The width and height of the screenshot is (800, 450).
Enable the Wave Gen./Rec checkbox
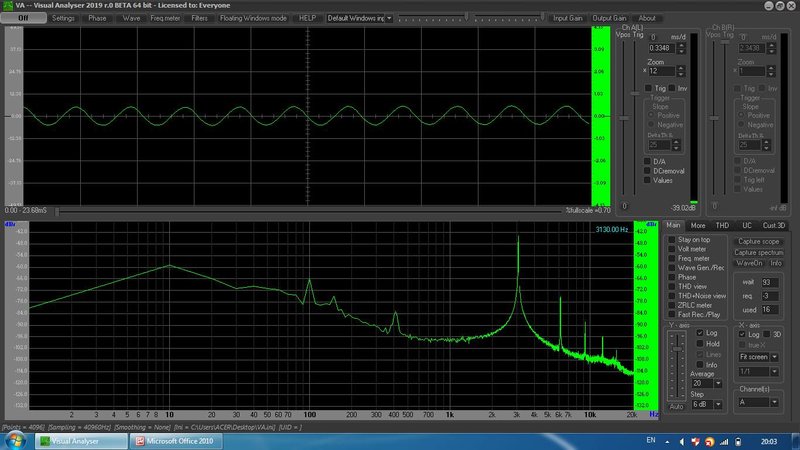tap(672, 267)
